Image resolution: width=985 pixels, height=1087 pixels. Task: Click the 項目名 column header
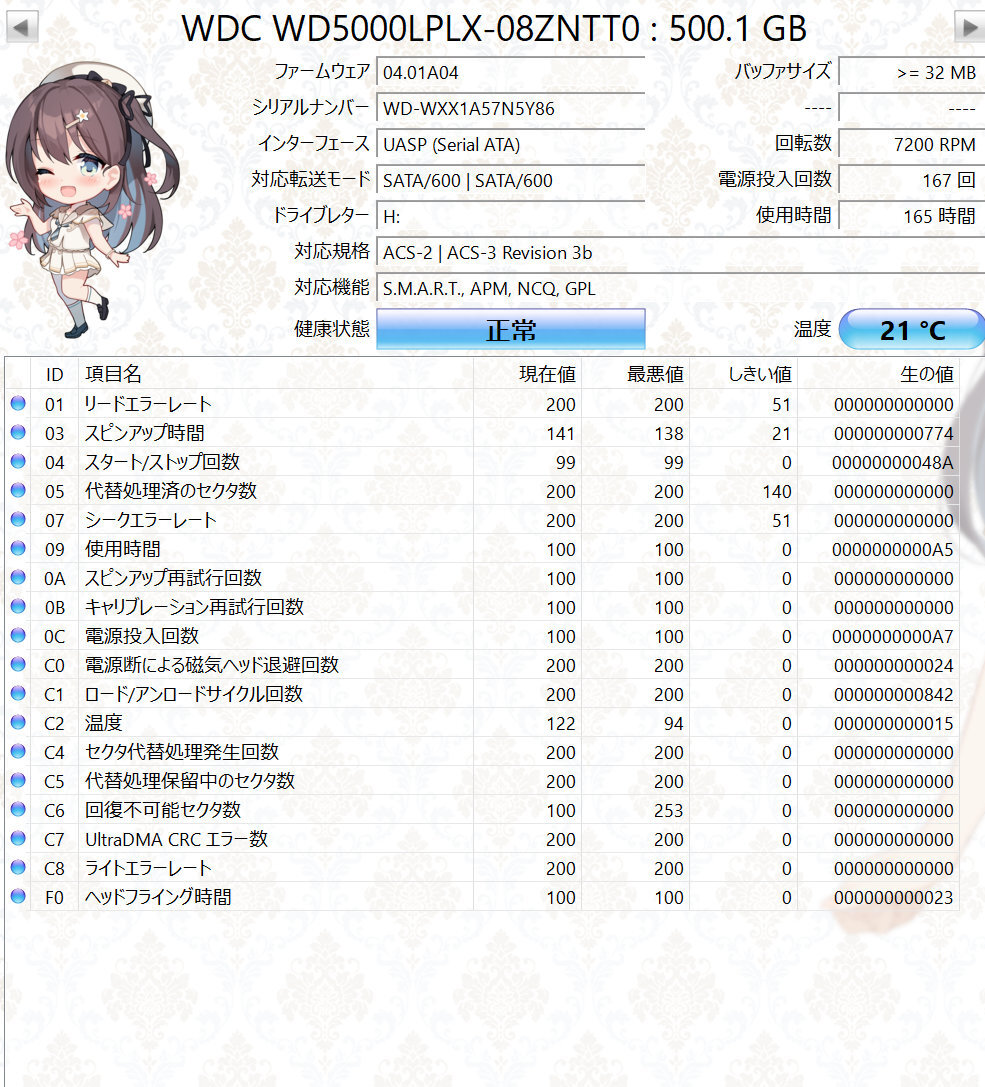pos(275,374)
